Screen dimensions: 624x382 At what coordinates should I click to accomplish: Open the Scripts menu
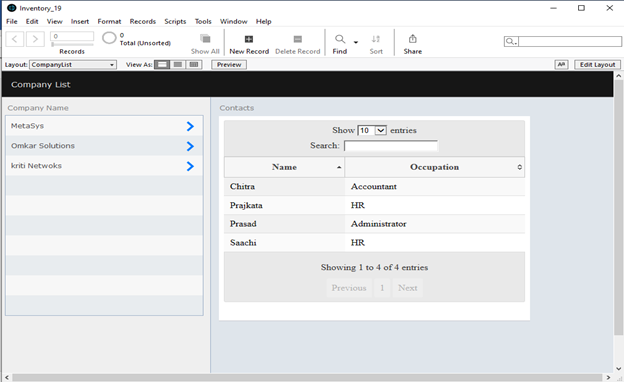[x=175, y=21]
